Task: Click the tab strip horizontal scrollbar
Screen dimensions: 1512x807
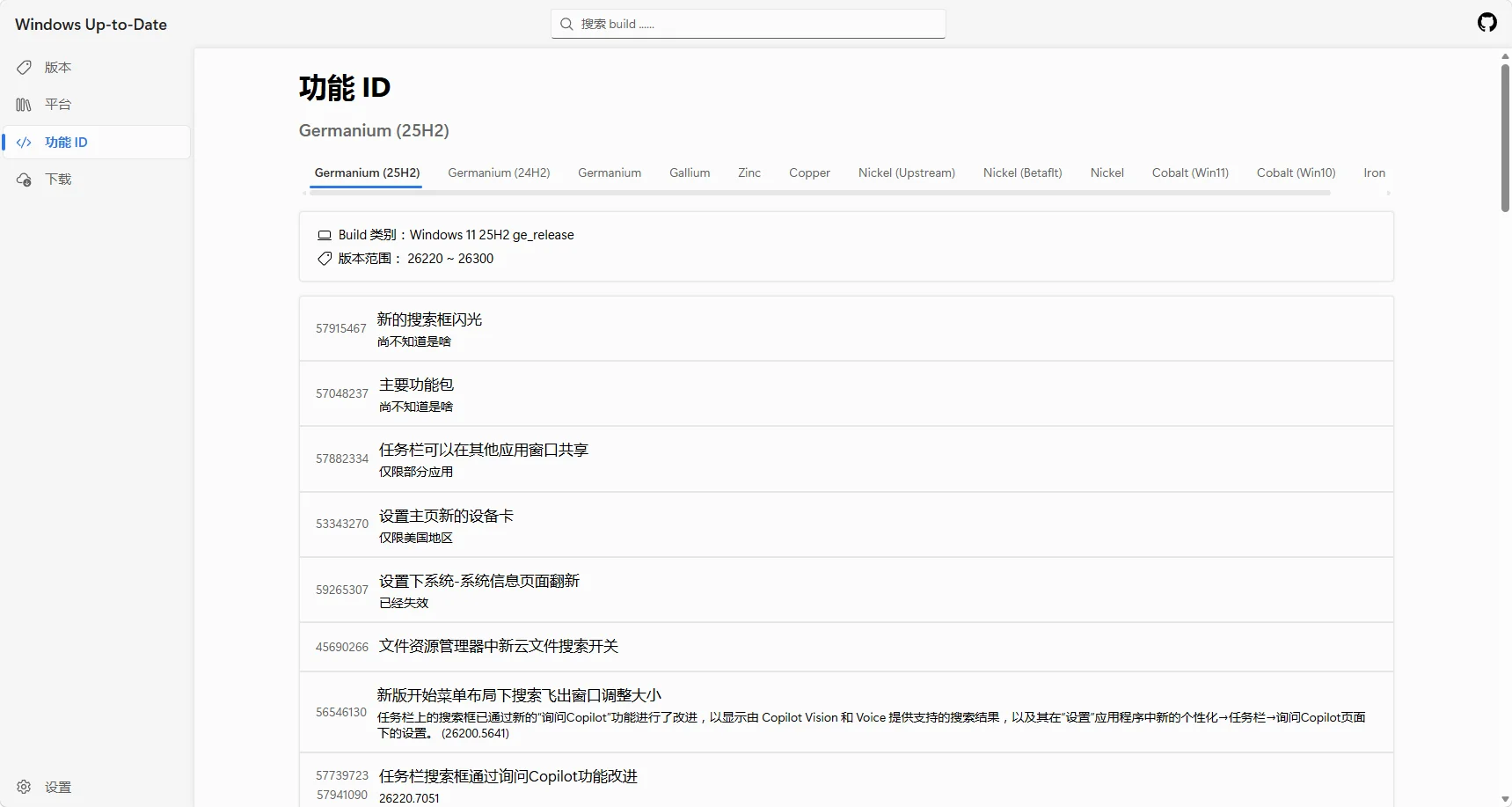Action: point(819,193)
